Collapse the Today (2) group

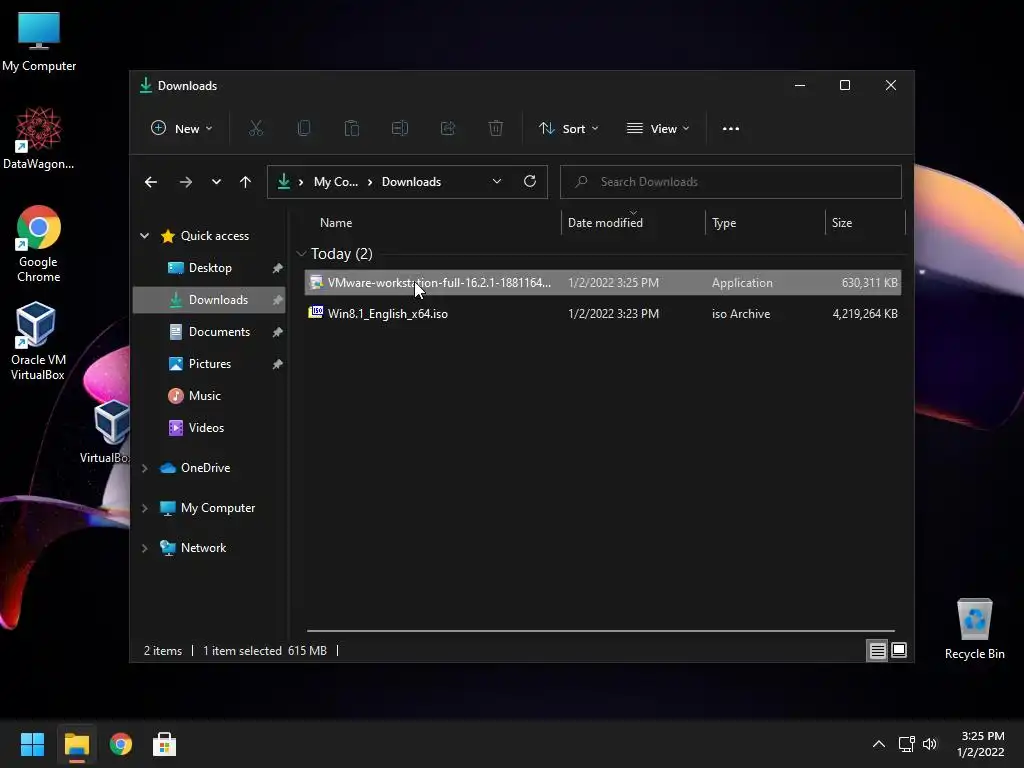click(x=301, y=253)
